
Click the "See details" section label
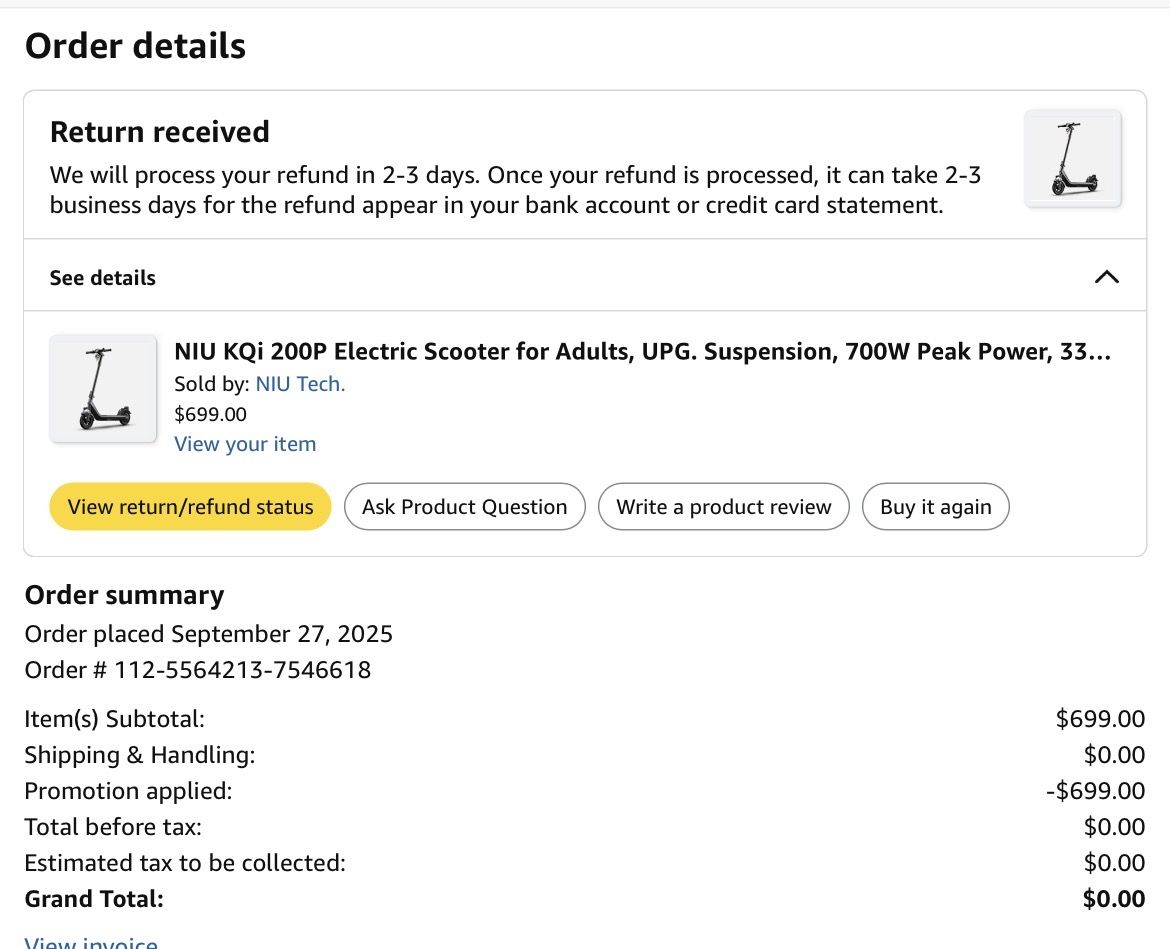pyautogui.click(x=103, y=278)
